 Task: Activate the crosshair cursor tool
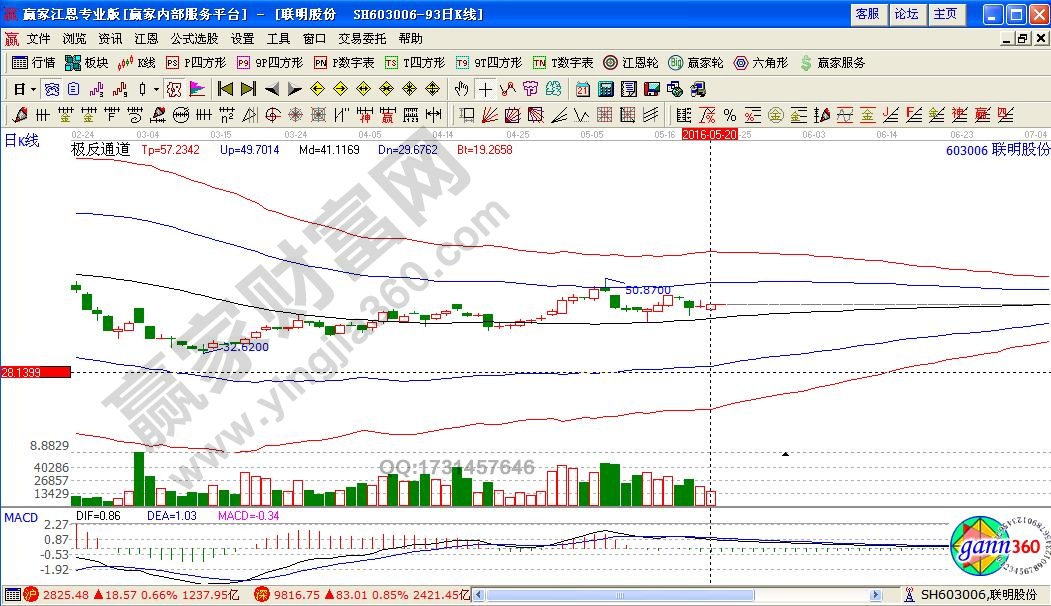click(x=486, y=88)
